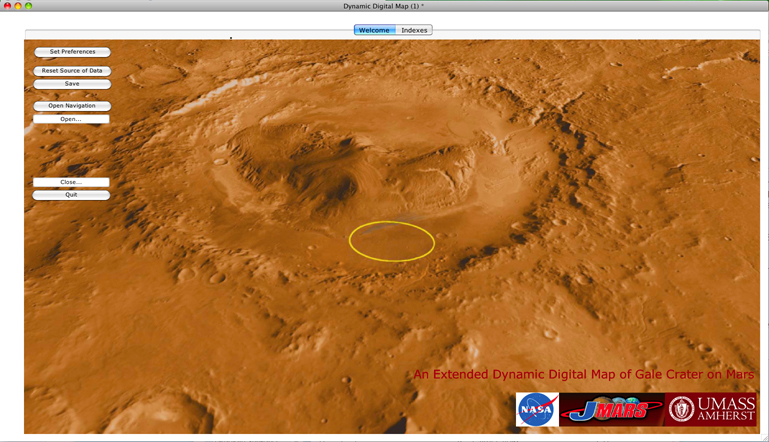The width and height of the screenshot is (769, 442).
Task: Click the Dynamic Digital Map title bar text
Action: coord(384,6)
